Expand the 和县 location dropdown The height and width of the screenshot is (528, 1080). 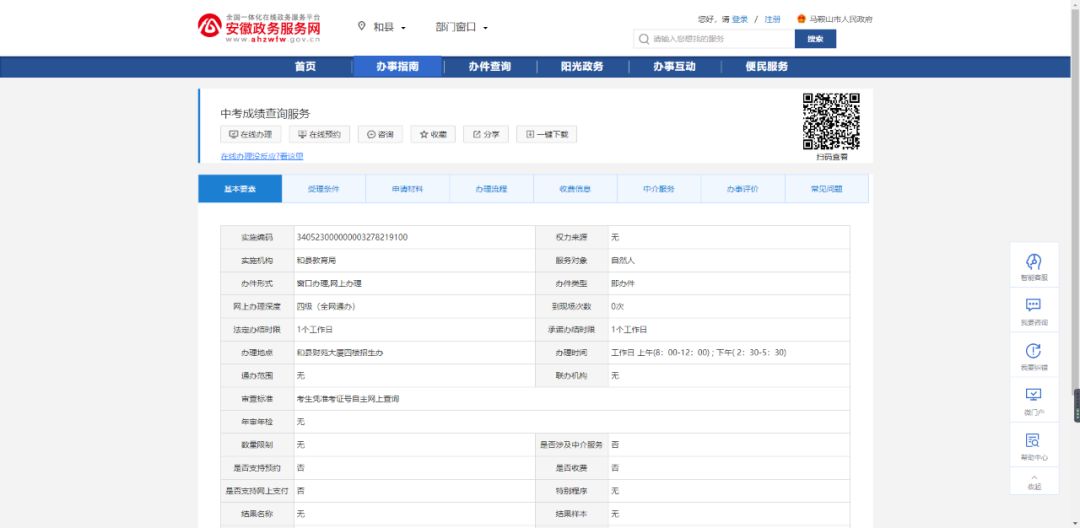(x=383, y=27)
